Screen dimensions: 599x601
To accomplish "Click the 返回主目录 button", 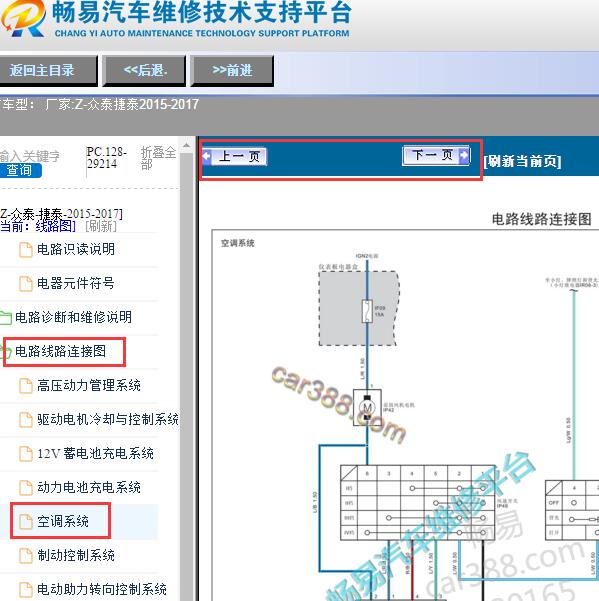I will pos(48,70).
